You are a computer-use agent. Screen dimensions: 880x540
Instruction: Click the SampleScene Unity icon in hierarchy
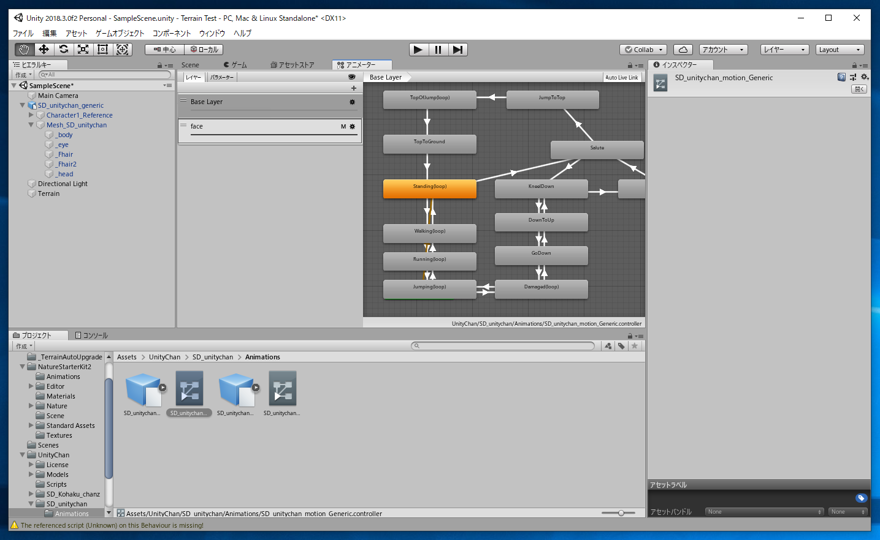coord(24,85)
